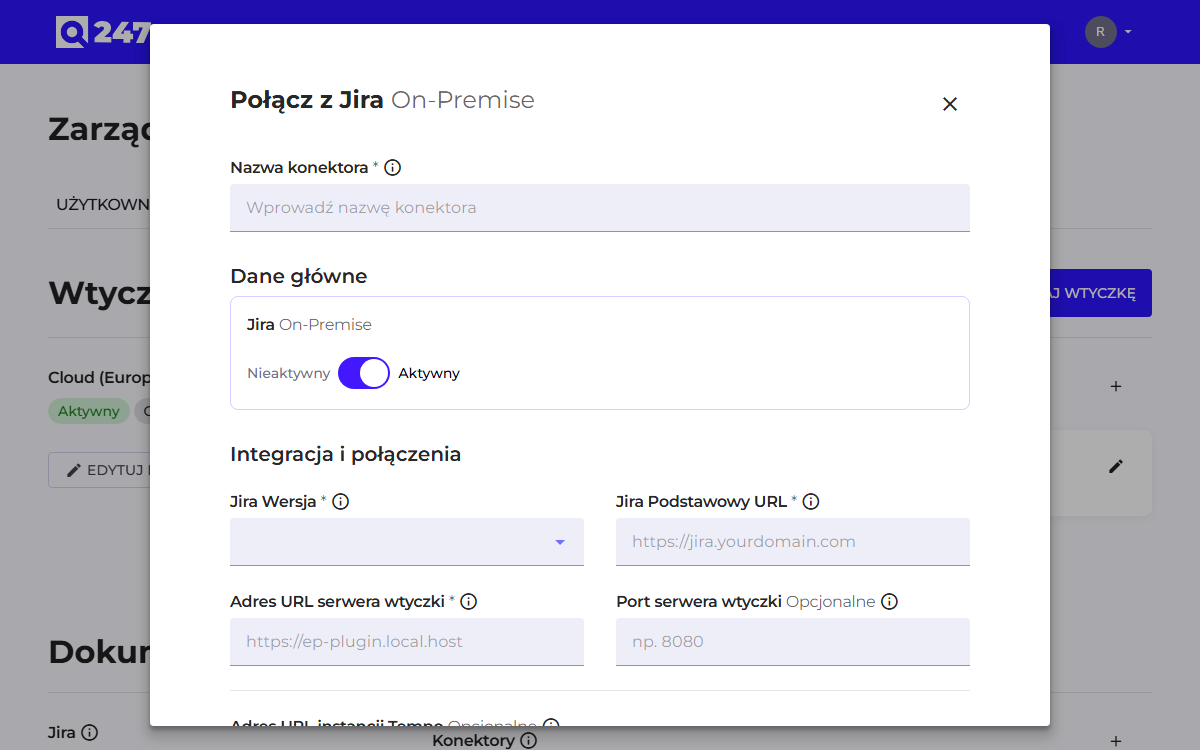Image resolution: width=1200 pixels, height=750 pixels.
Task: Show info icon next to Jira in background
Action: 89,733
